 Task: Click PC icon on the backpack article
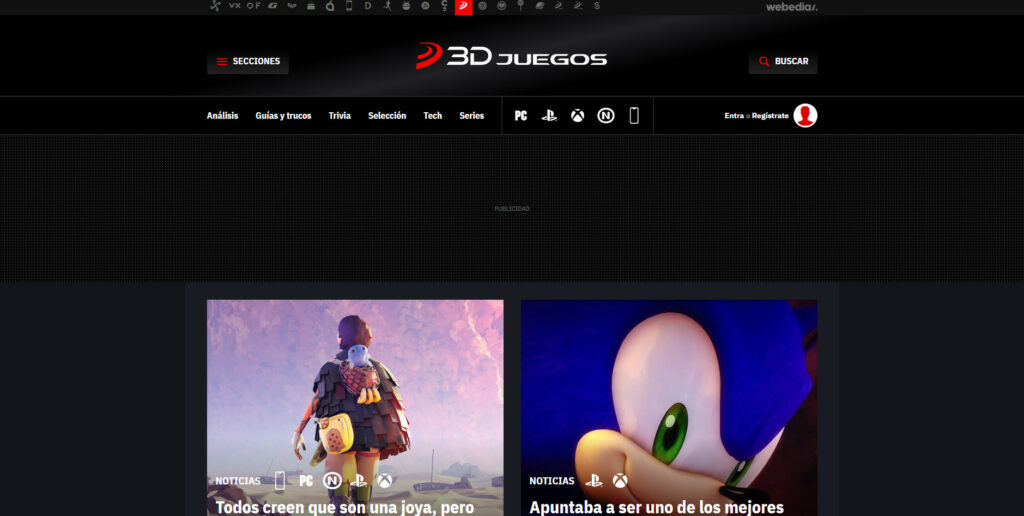tap(306, 481)
